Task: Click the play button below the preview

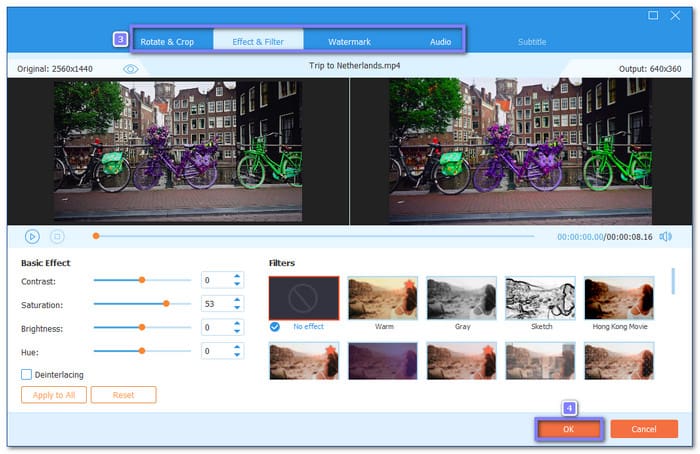Action: click(32, 237)
